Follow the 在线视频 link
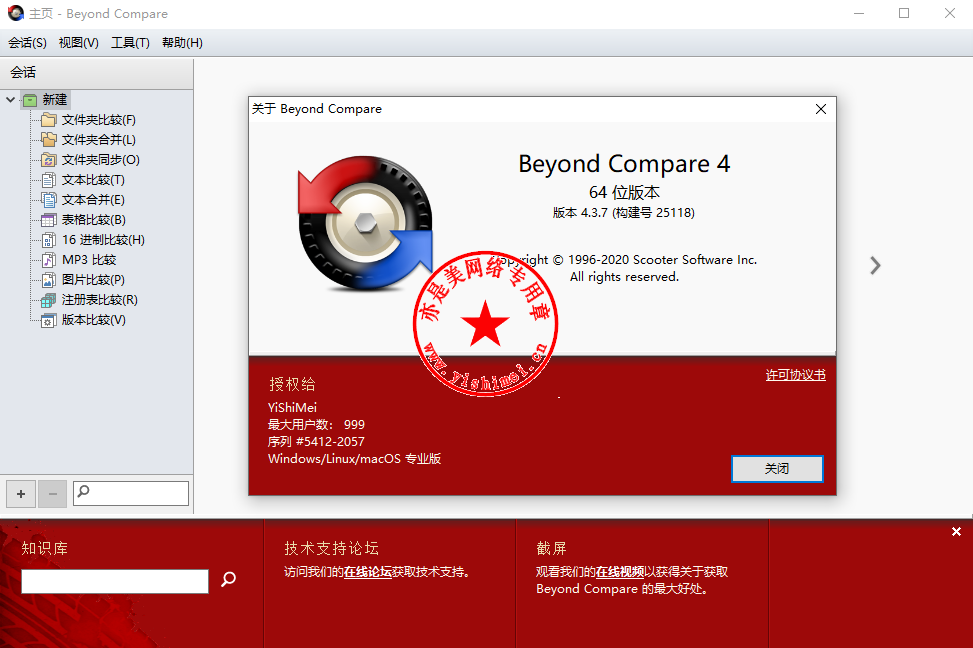Viewport: 973px width, 648px height. (x=620, y=572)
